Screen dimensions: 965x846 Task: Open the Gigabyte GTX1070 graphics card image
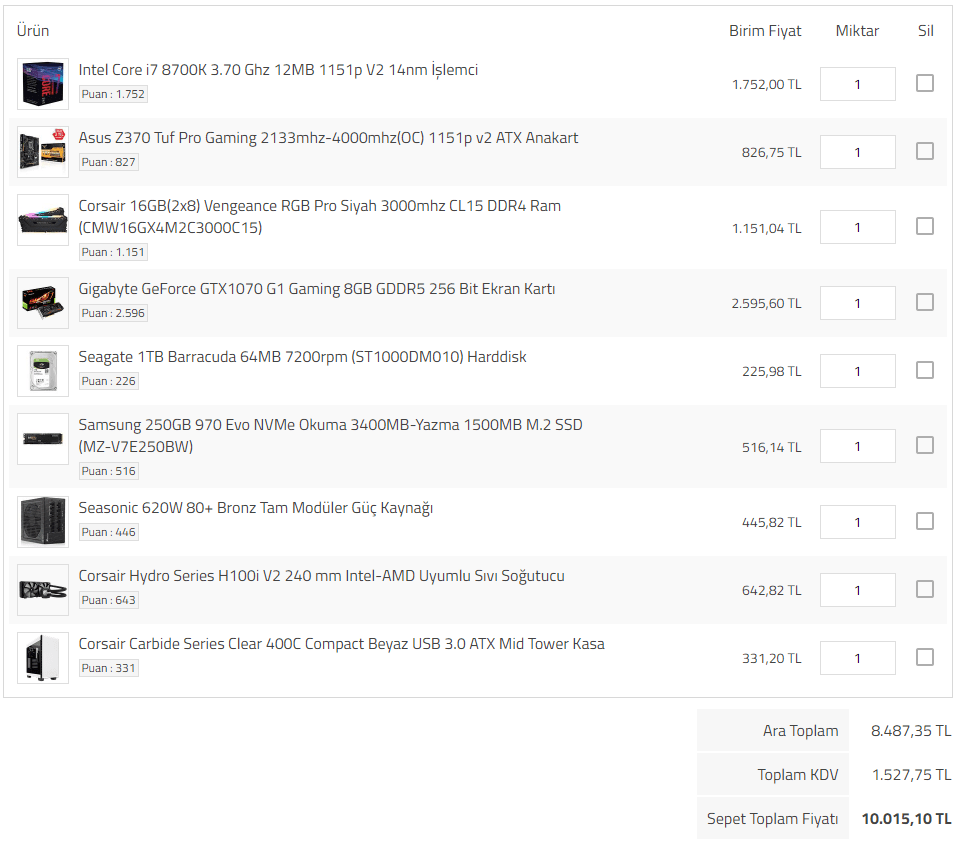click(43, 303)
